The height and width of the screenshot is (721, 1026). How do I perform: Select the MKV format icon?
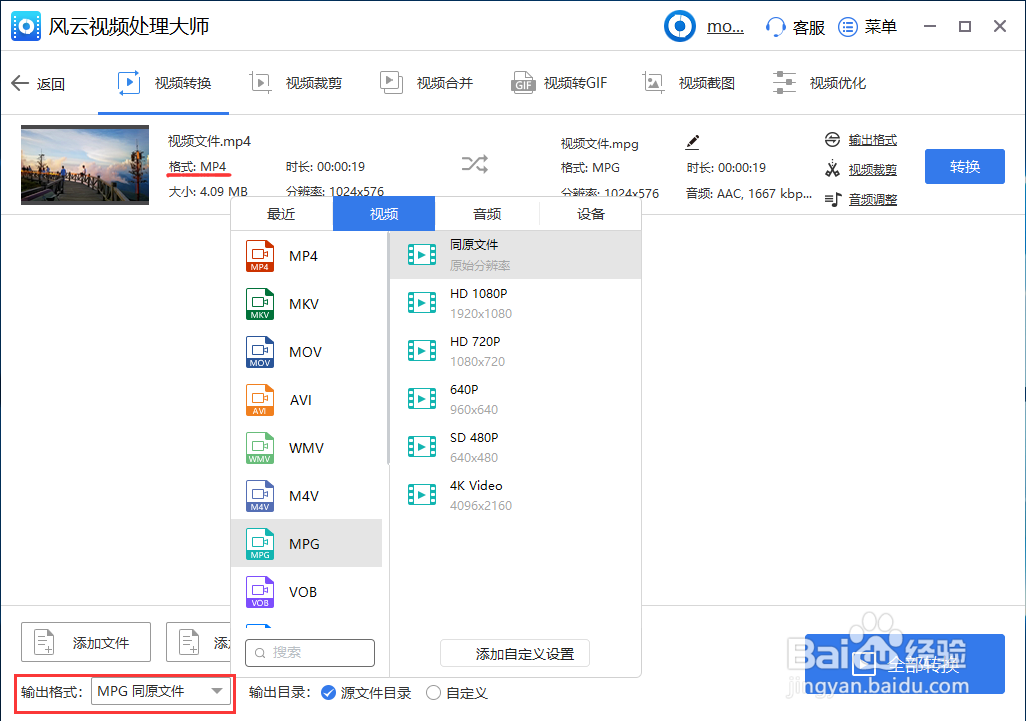[x=260, y=304]
